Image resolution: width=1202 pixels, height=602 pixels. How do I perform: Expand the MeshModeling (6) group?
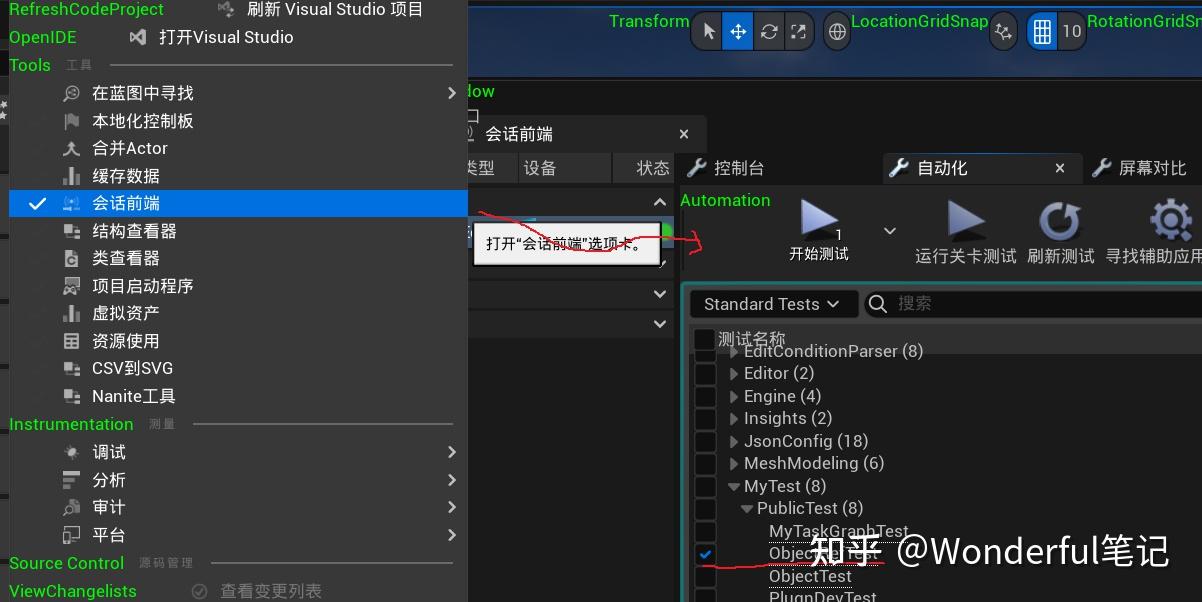(x=735, y=464)
